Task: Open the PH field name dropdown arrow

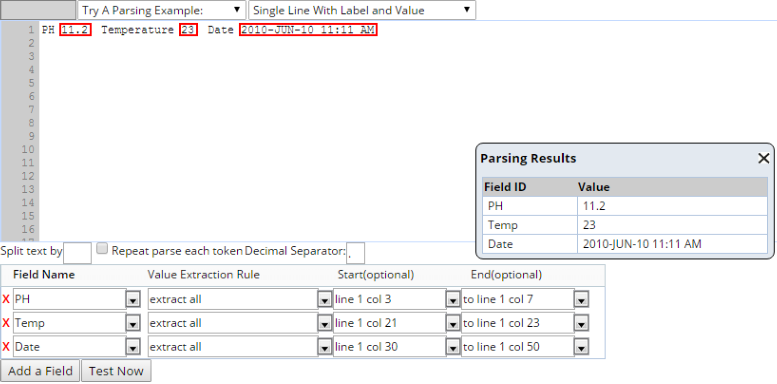Action: pyautogui.click(x=133, y=300)
